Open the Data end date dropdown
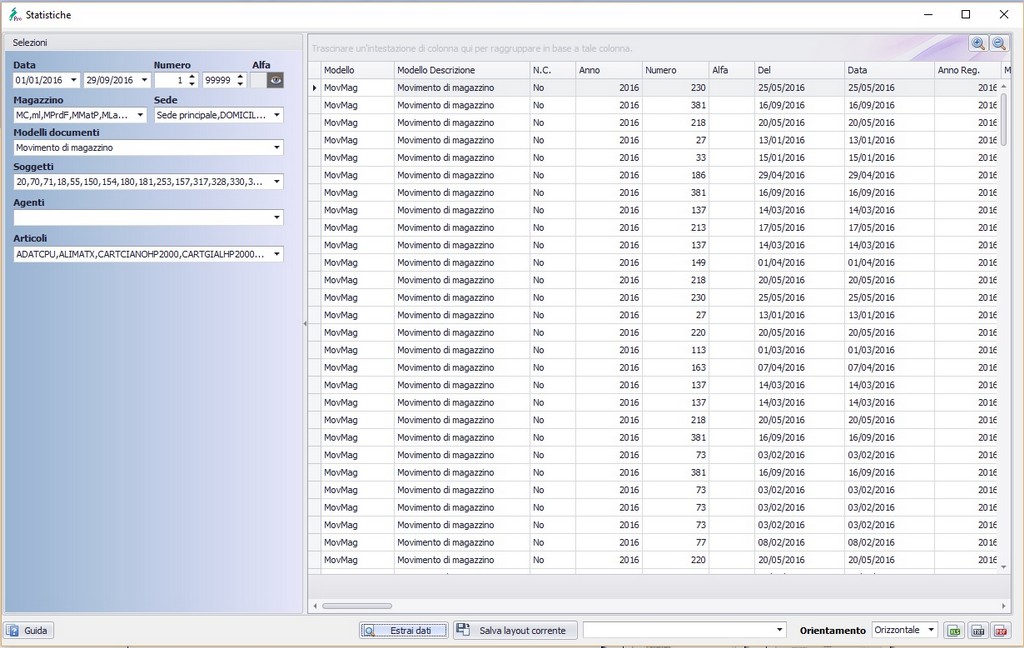The height and width of the screenshot is (648, 1024). click(x=144, y=80)
